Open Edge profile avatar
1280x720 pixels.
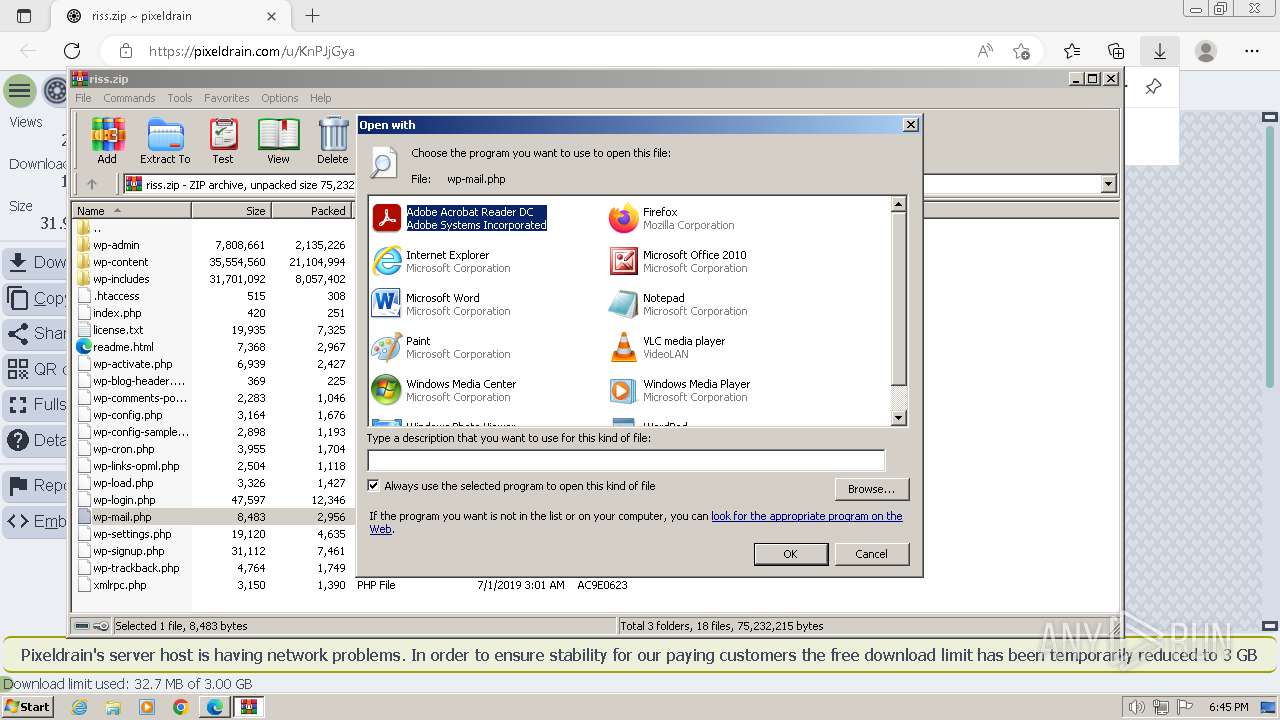coord(1206,51)
